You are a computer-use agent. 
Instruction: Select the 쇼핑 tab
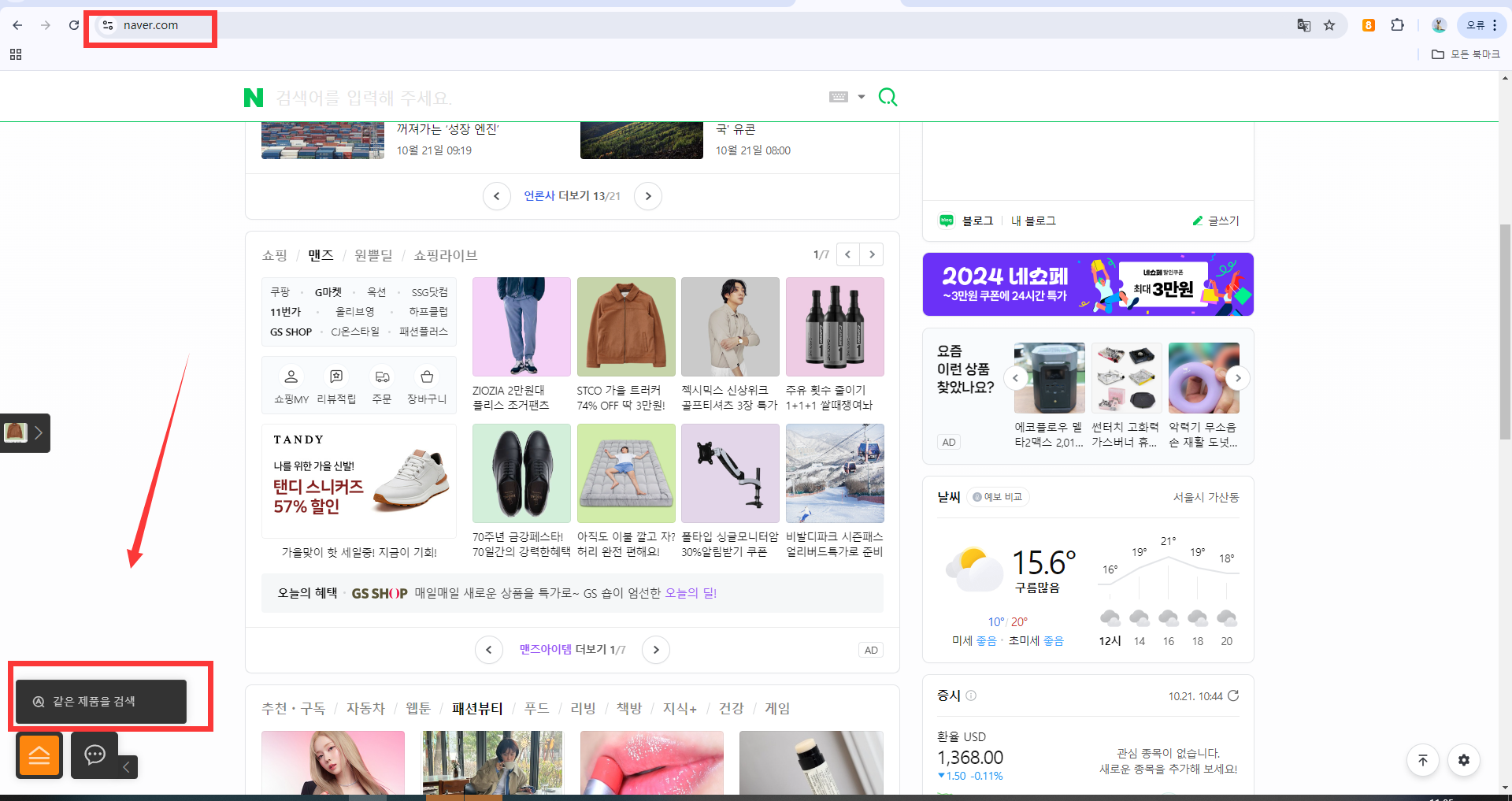tap(275, 255)
